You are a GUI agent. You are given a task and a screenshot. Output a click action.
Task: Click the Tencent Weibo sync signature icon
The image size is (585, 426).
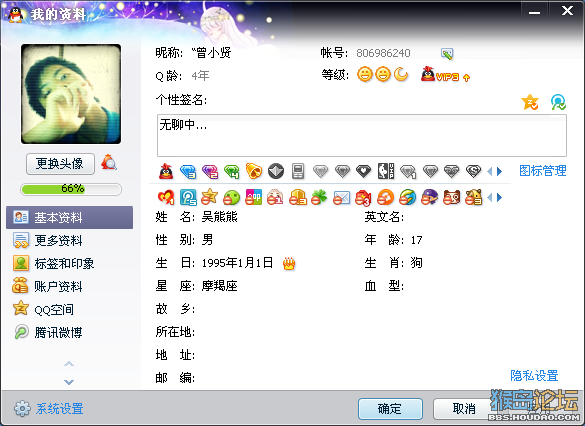[x=558, y=102]
